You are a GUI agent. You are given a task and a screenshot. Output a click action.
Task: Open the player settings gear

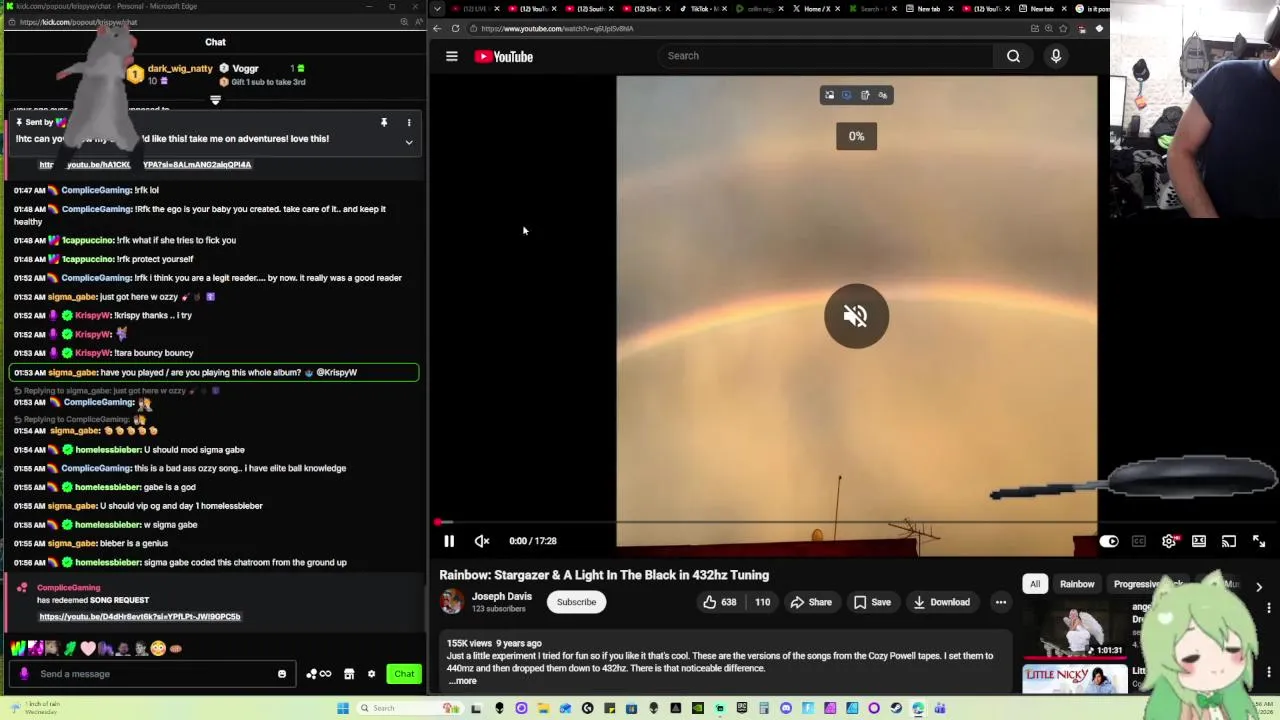pos(1169,541)
